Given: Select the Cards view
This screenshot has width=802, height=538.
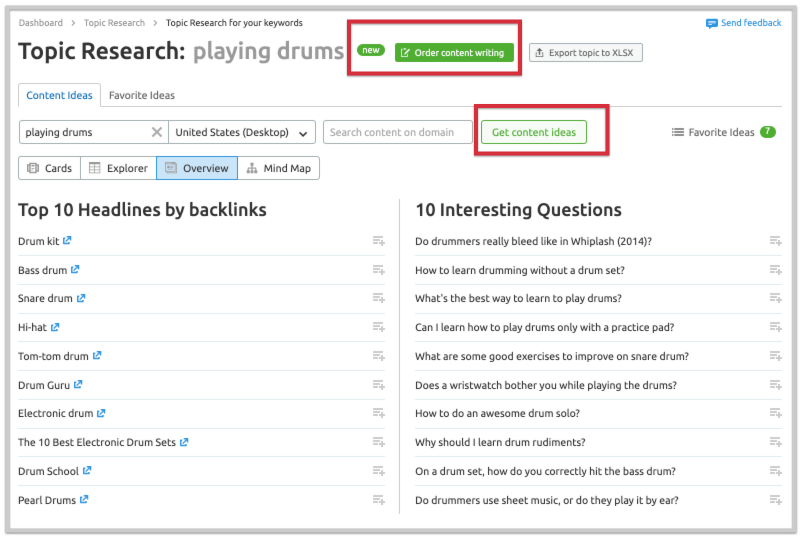Looking at the screenshot, I should (50, 168).
